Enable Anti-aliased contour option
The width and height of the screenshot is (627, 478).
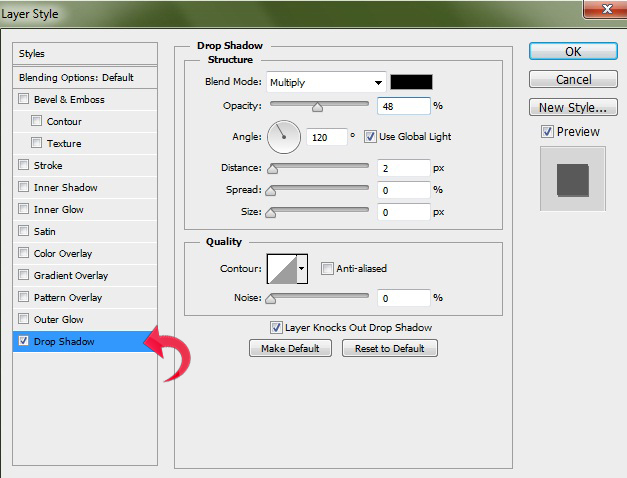[327, 268]
